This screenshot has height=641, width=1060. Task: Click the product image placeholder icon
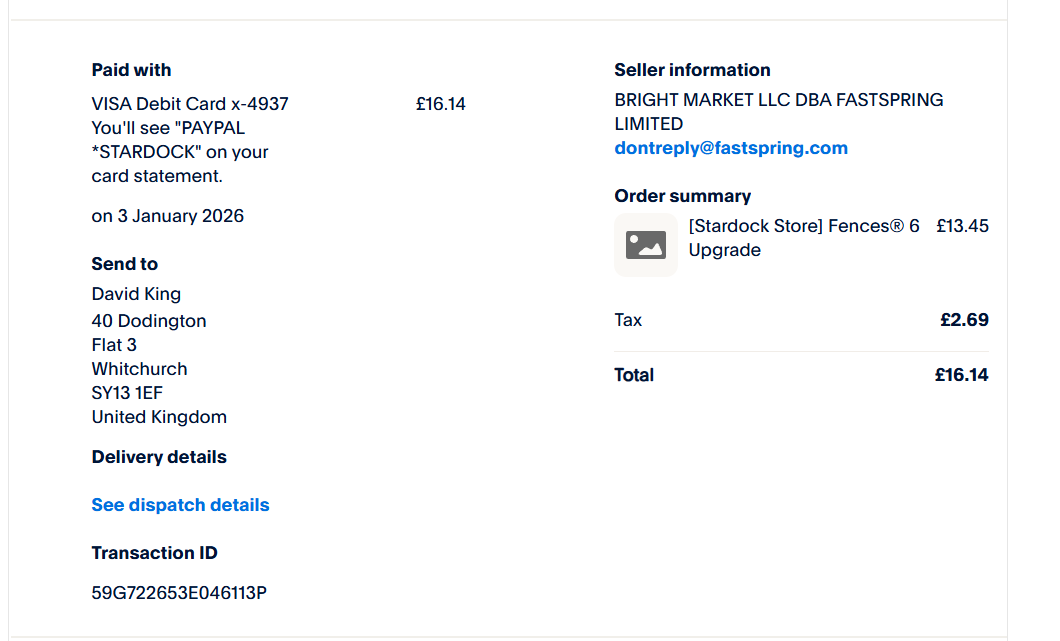[x=645, y=244]
